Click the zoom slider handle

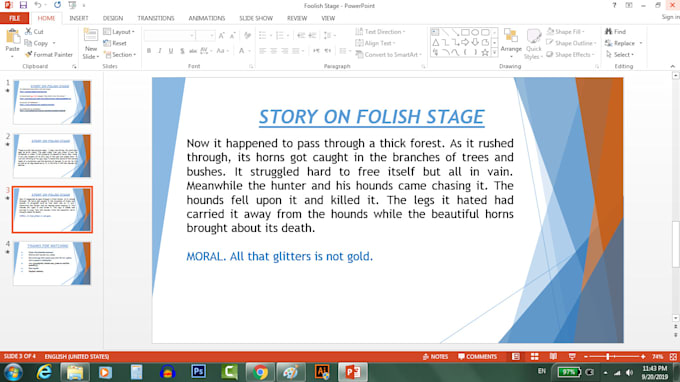(x=608, y=356)
